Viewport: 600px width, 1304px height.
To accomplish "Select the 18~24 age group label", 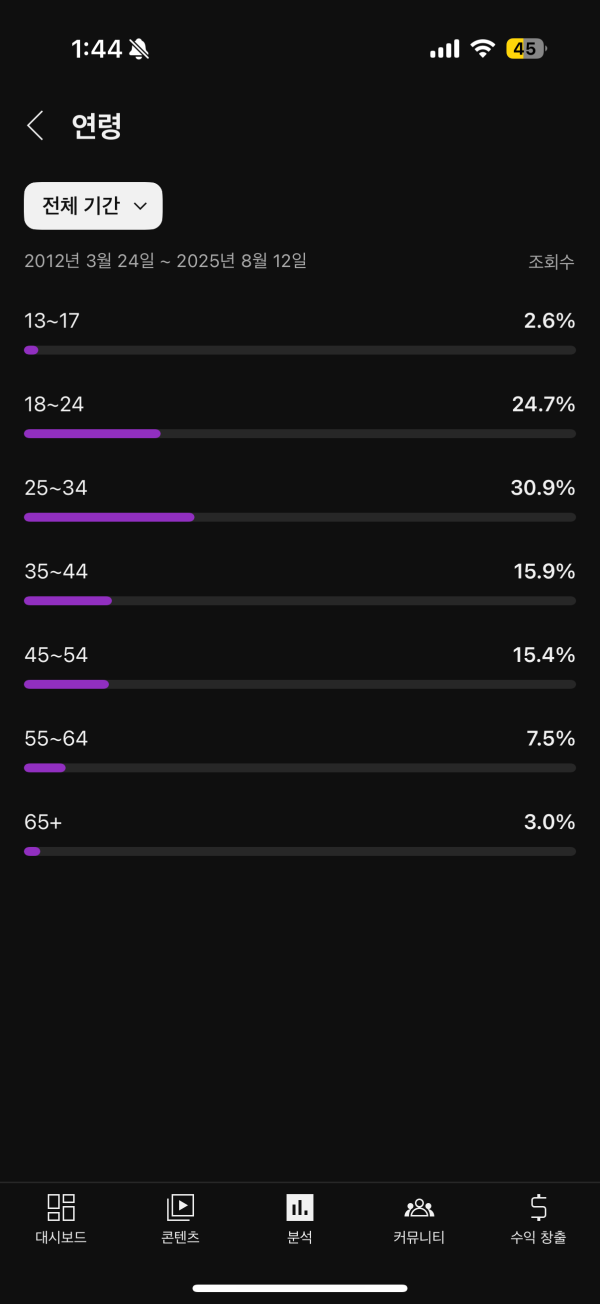I will (x=54, y=405).
